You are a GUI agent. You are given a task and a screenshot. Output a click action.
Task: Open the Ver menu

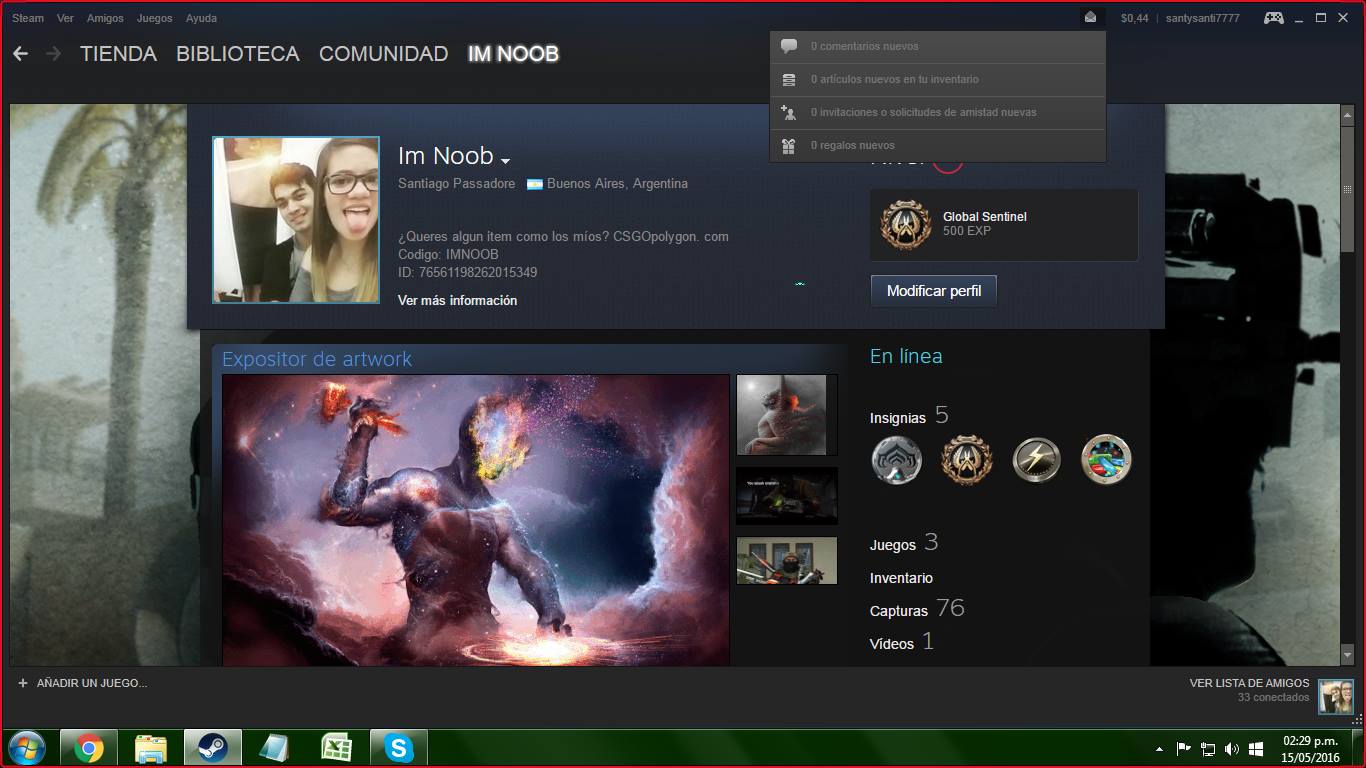pyautogui.click(x=65, y=18)
